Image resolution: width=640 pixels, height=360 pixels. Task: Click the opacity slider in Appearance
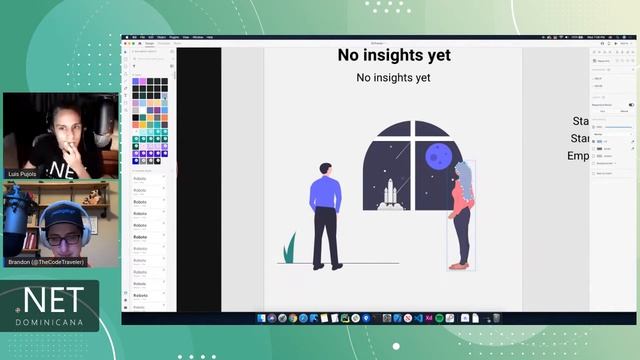pyautogui.click(x=618, y=127)
